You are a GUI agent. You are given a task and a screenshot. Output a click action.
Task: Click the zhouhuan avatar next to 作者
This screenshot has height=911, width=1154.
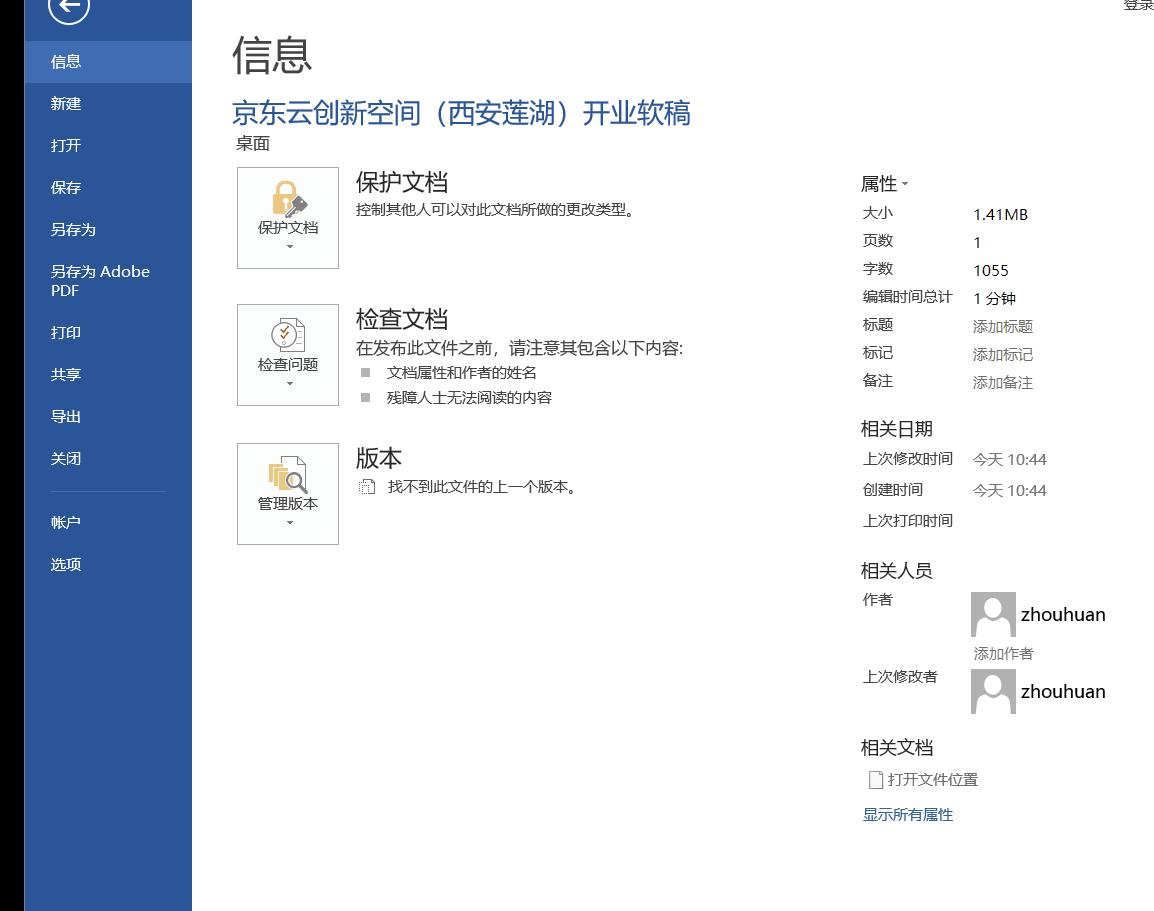[x=993, y=614]
